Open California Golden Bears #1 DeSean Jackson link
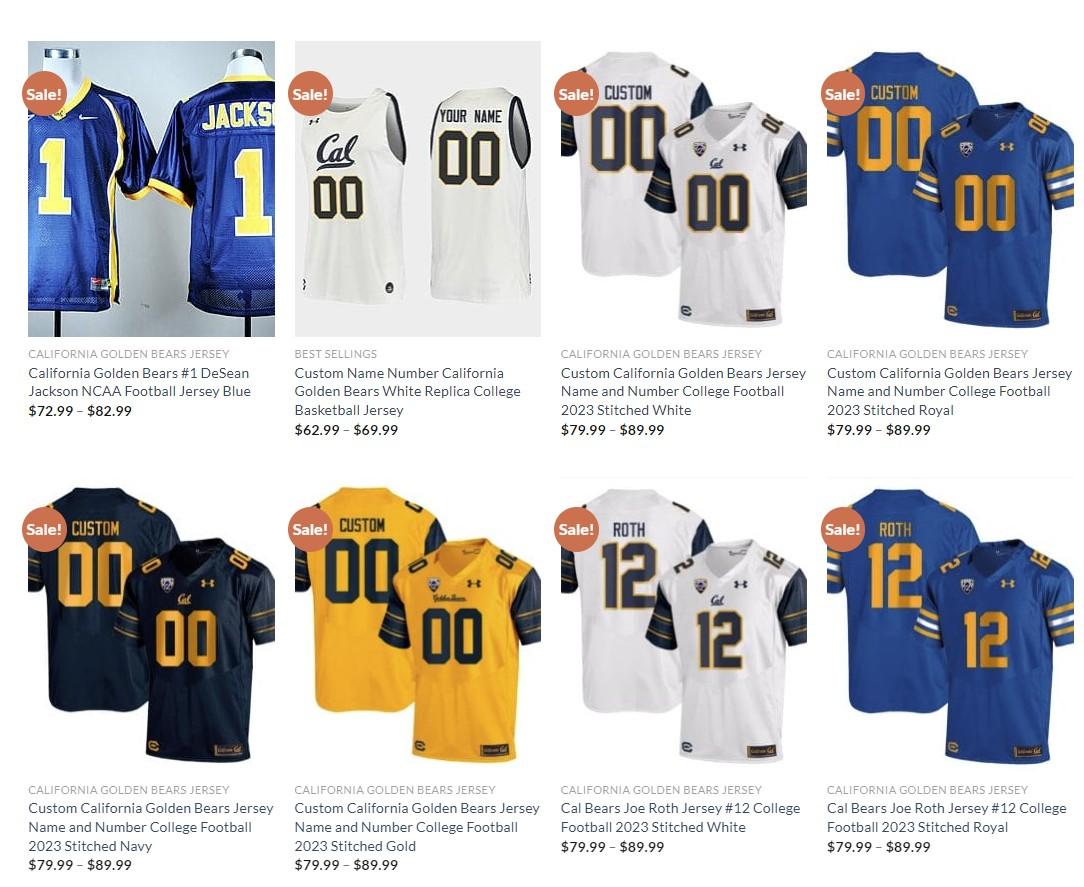1084x887 pixels. 139,382
